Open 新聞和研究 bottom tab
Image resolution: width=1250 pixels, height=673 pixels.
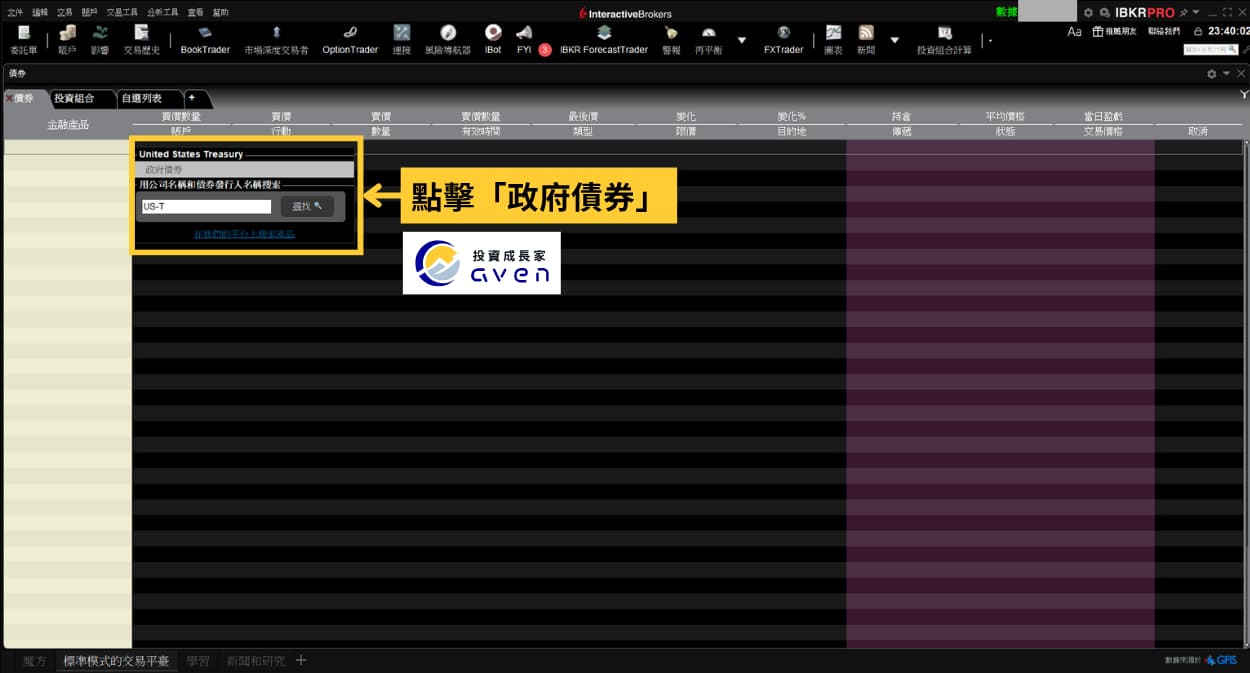point(256,661)
